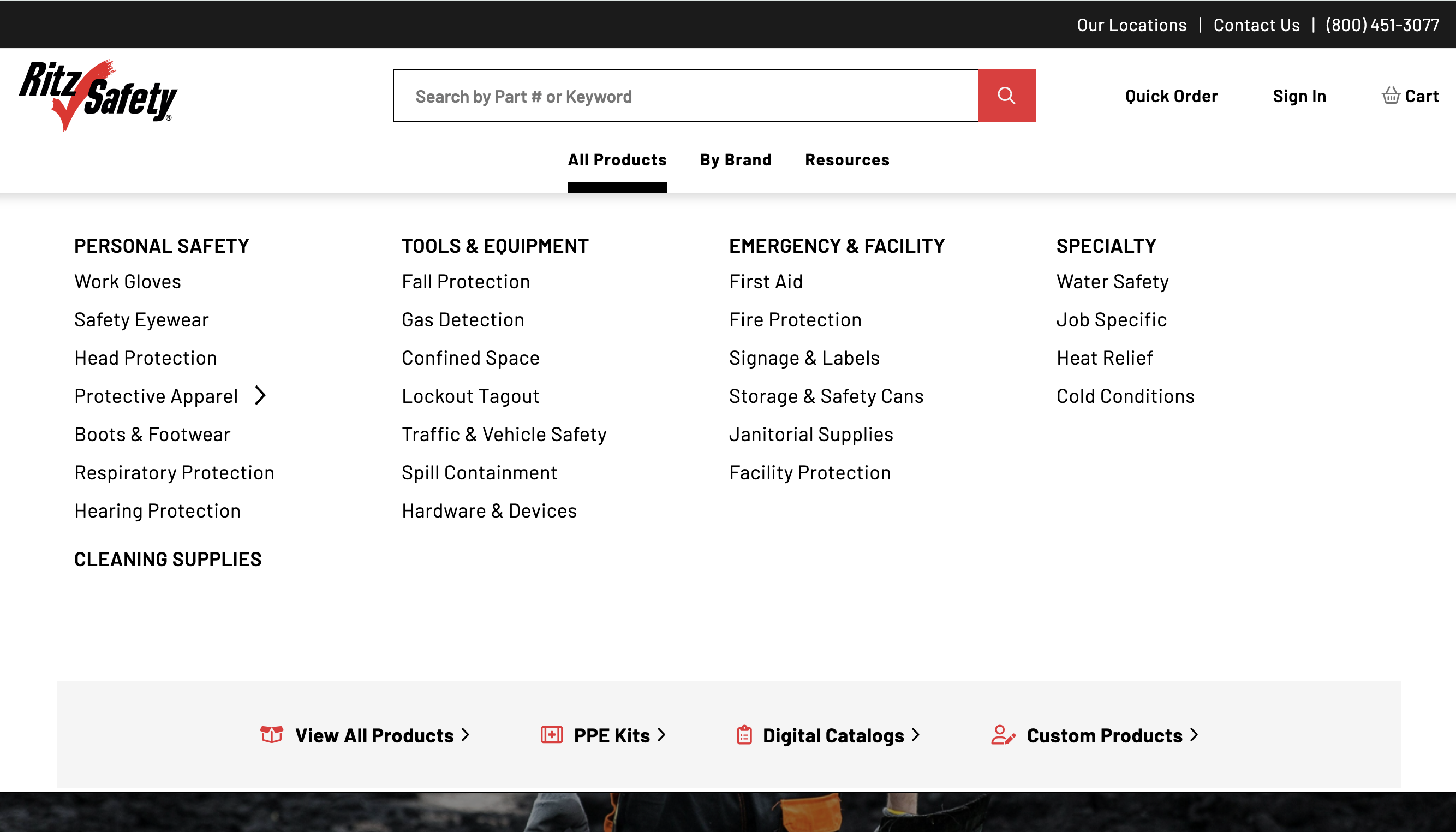This screenshot has height=832, width=1456.
Task: Click the search by part or keyword field
Action: 685,96
